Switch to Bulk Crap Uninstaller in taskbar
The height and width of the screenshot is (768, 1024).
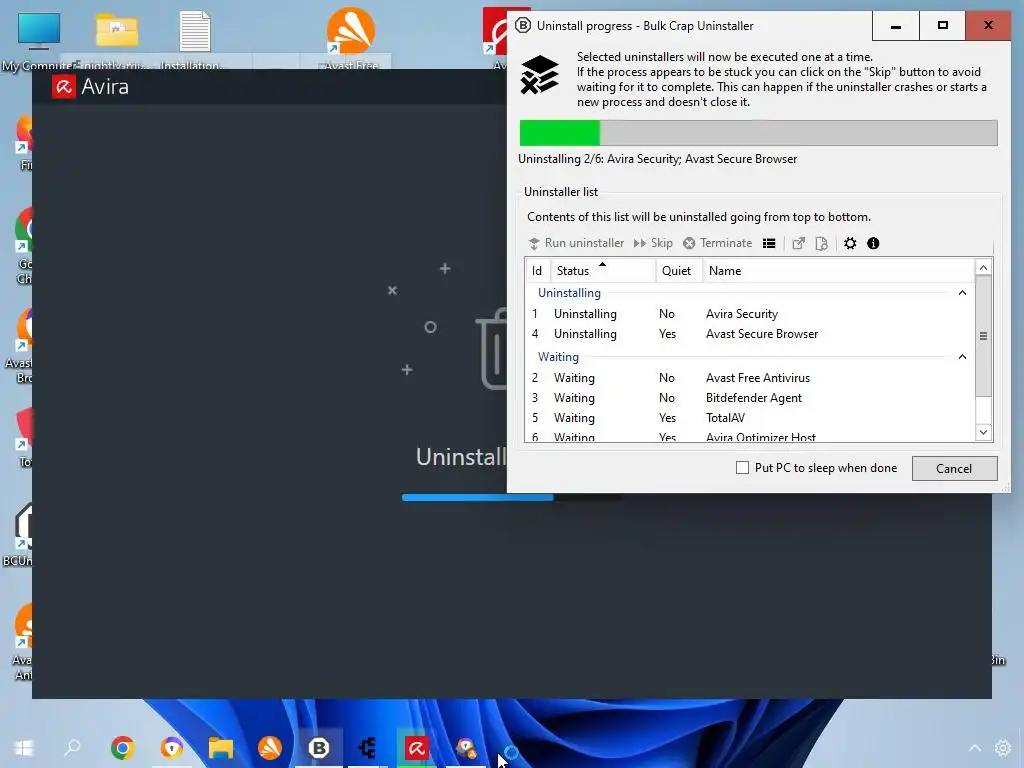tap(319, 748)
